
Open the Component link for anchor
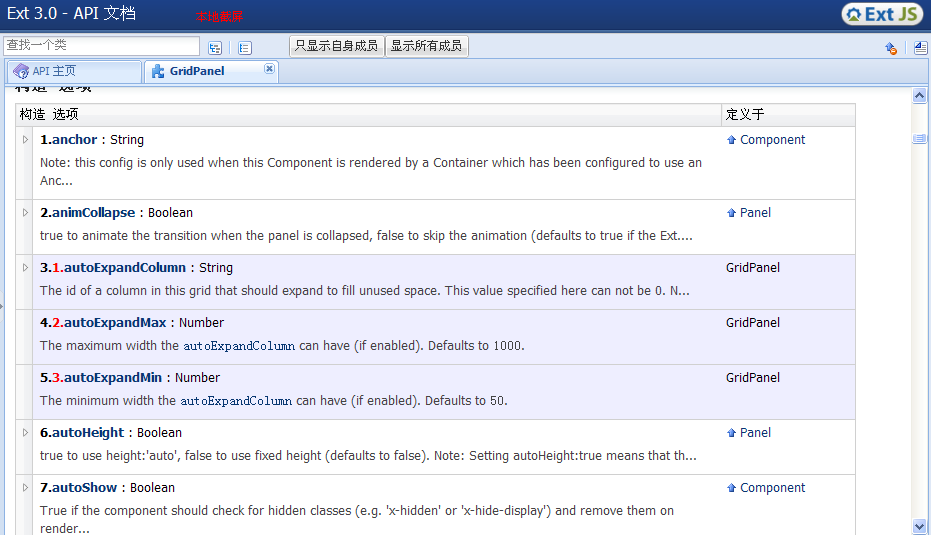(x=772, y=140)
